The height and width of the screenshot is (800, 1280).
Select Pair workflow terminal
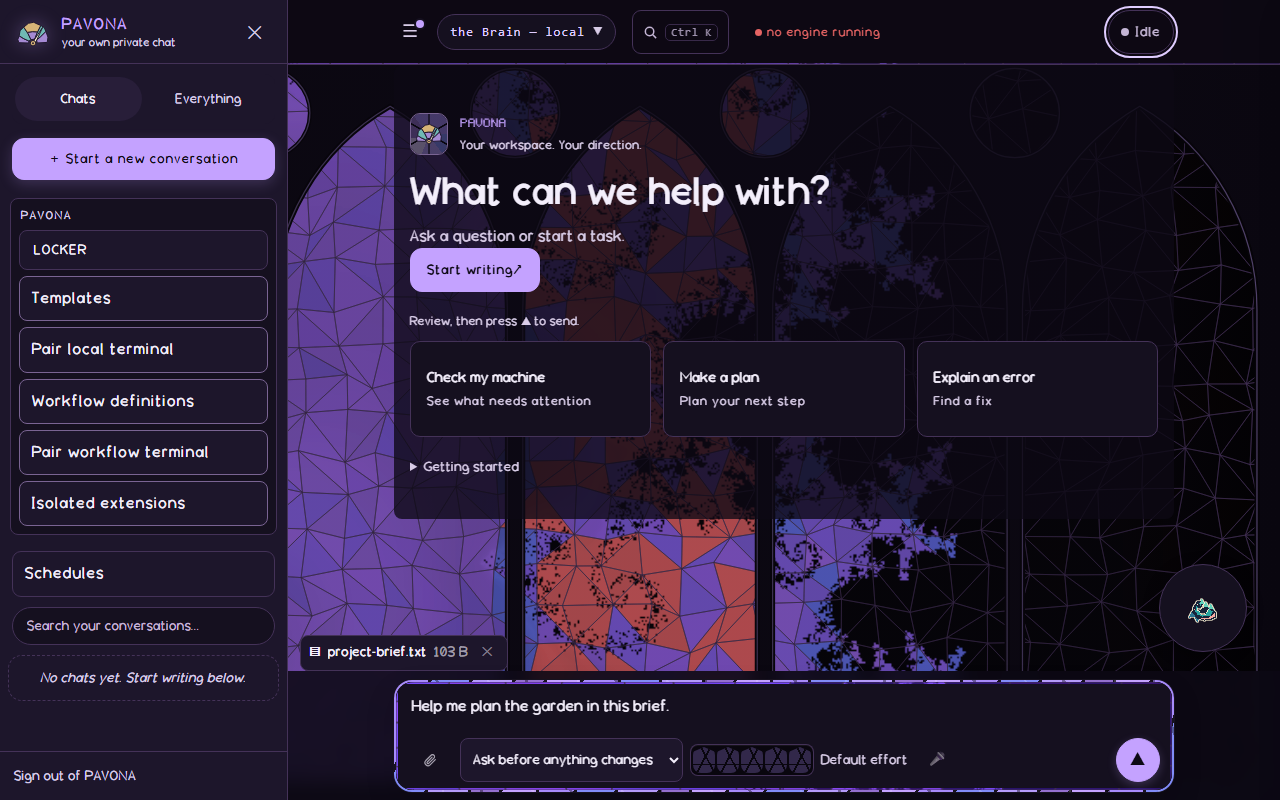click(x=143, y=452)
